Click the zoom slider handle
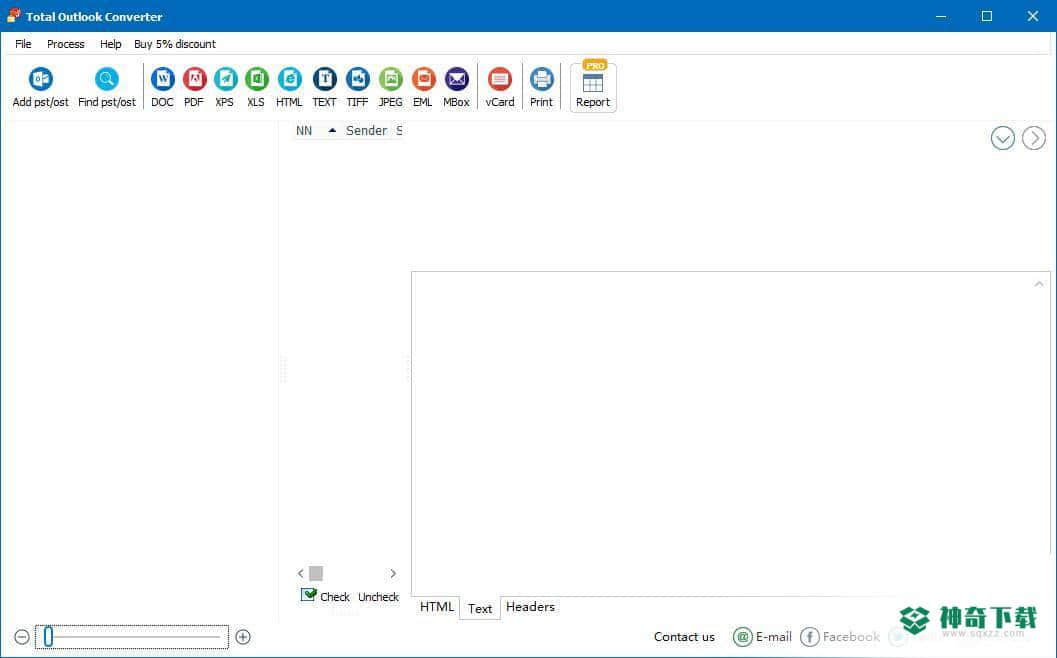Image resolution: width=1057 pixels, height=658 pixels. (48, 636)
